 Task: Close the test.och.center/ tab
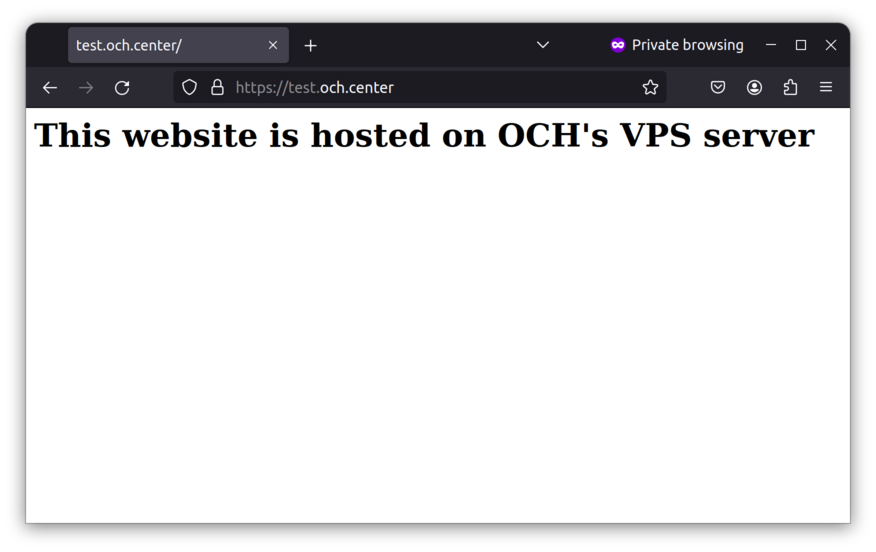point(273,45)
